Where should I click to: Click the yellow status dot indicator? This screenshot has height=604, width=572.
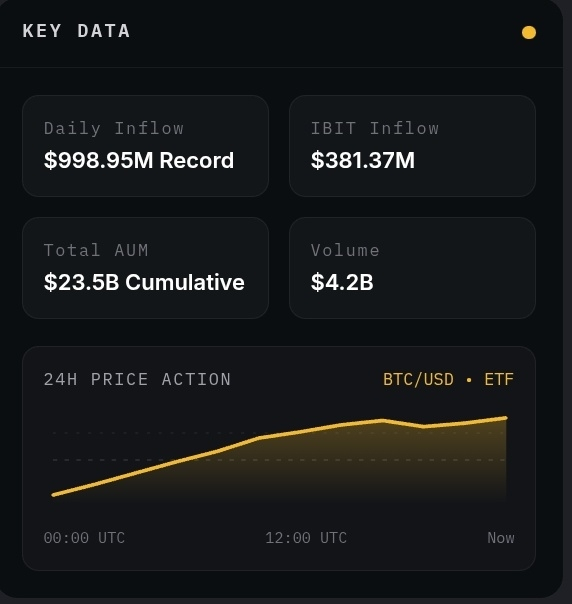528,32
